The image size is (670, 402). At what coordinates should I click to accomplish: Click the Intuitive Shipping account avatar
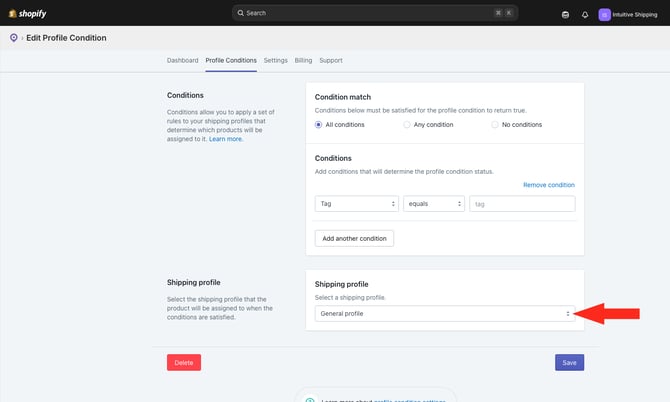(x=604, y=15)
